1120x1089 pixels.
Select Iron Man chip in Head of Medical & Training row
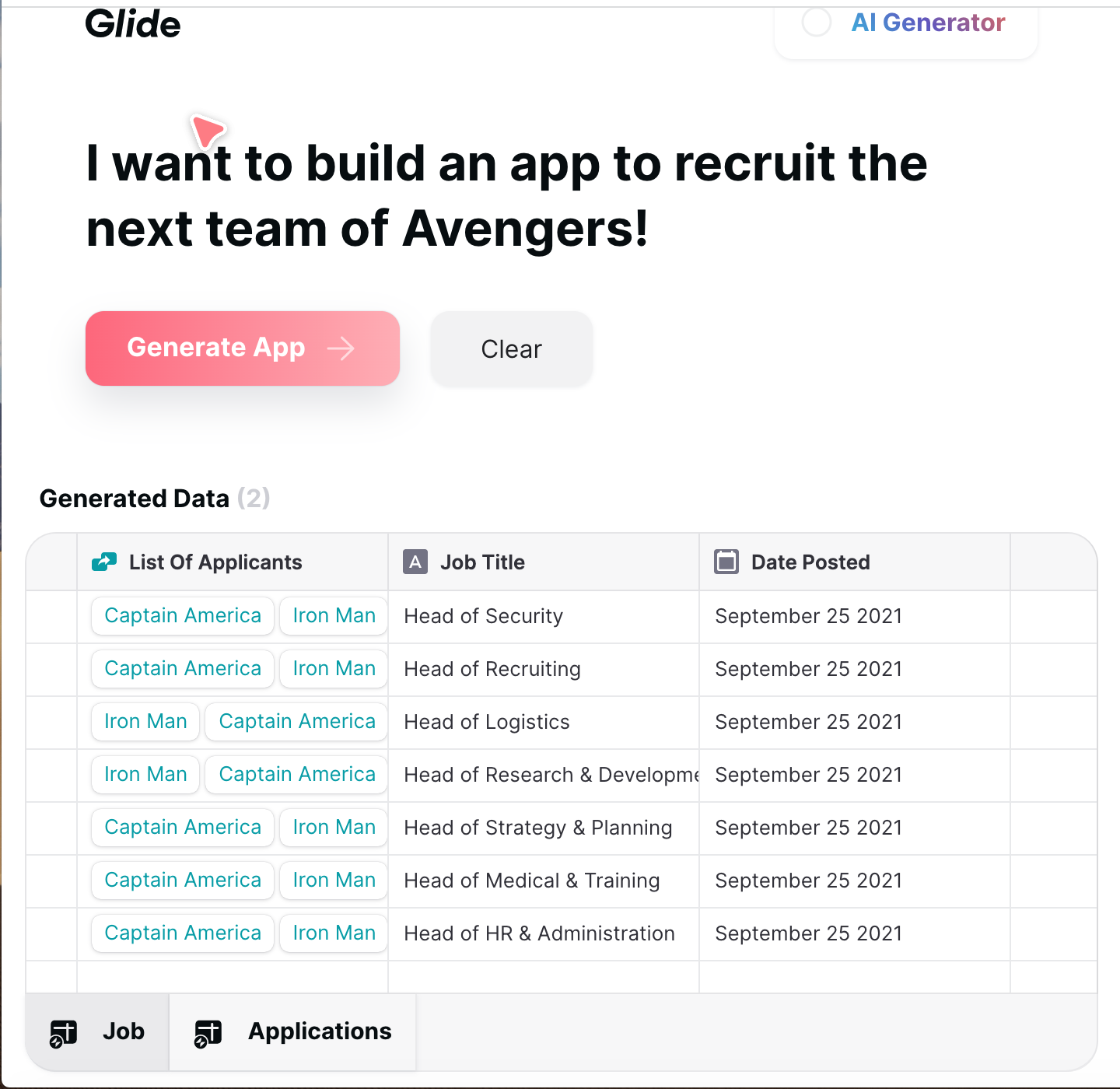click(334, 880)
